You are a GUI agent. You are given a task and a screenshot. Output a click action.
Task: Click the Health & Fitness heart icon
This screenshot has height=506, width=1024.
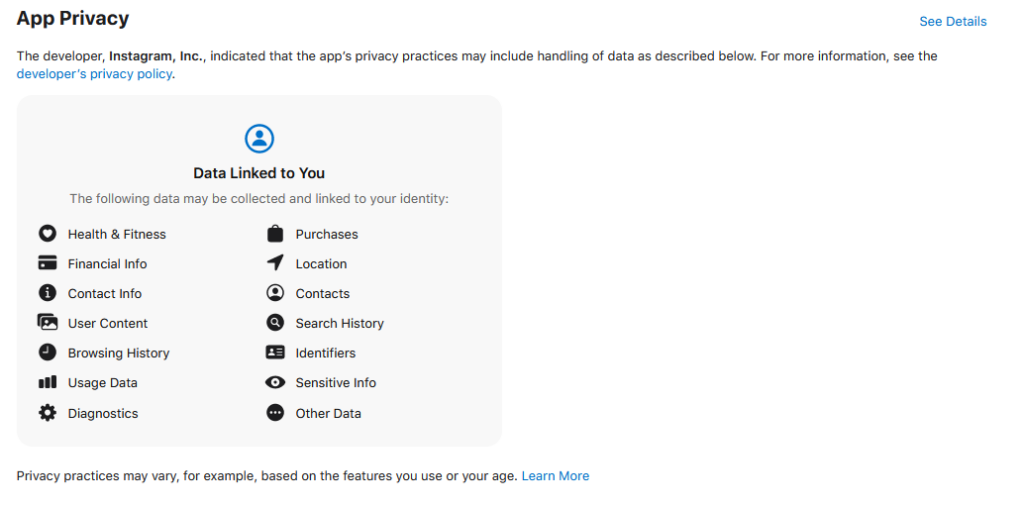pyautogui.click(x=47, y=234)
